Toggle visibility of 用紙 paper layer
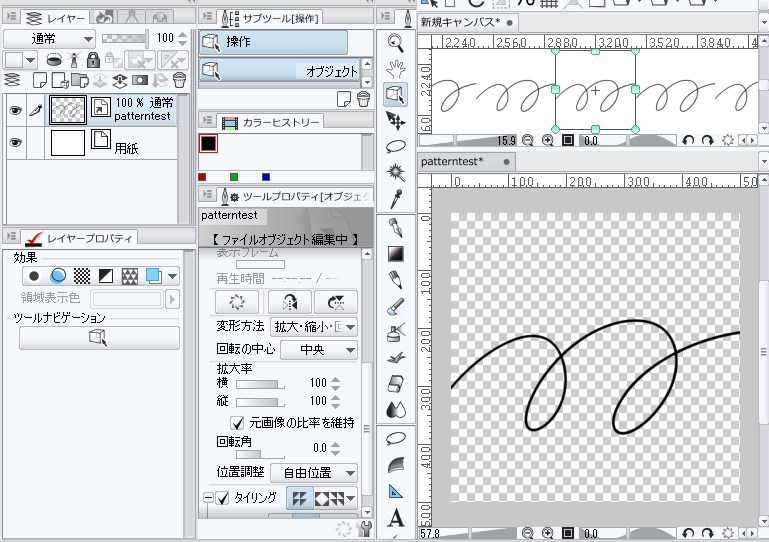769x542 pixels. [x=15, y=143]
